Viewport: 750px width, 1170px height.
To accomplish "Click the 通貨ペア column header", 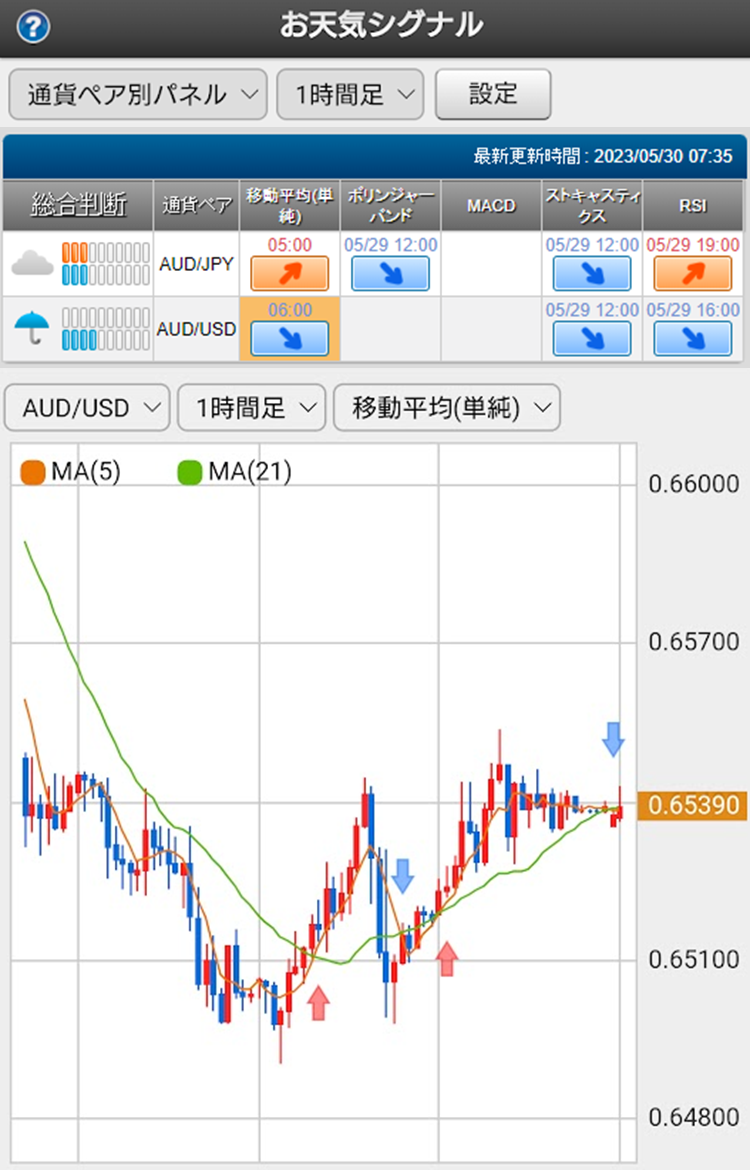I will click(x=196, y=205).
